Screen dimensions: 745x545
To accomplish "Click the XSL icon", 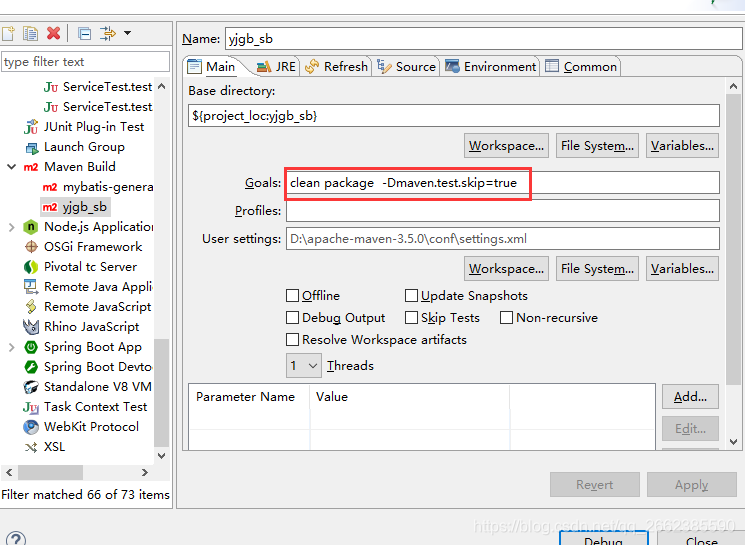I will 31,448.
